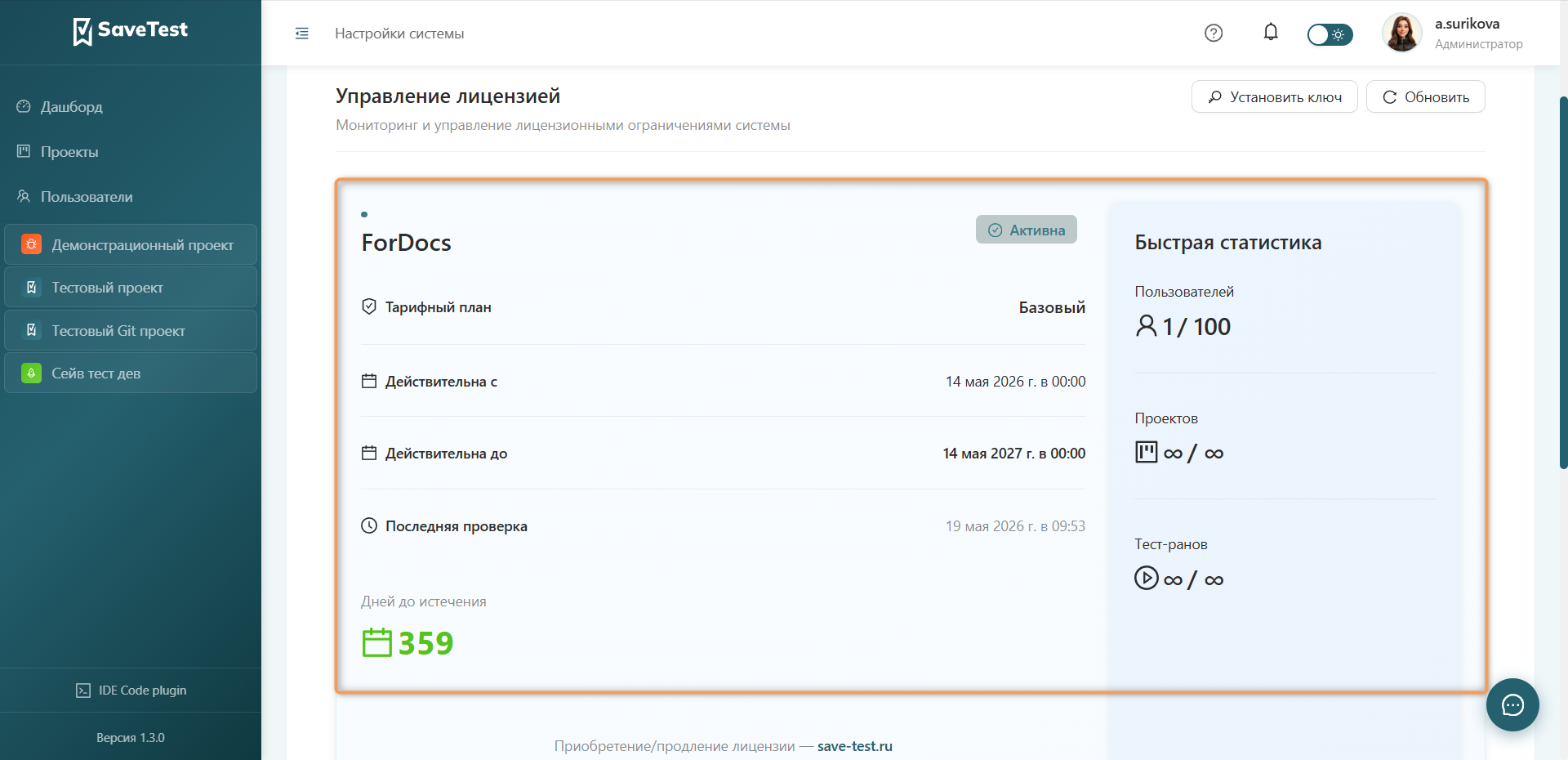
Task: Click the SaveTest logo
Action: pos(131,31)
